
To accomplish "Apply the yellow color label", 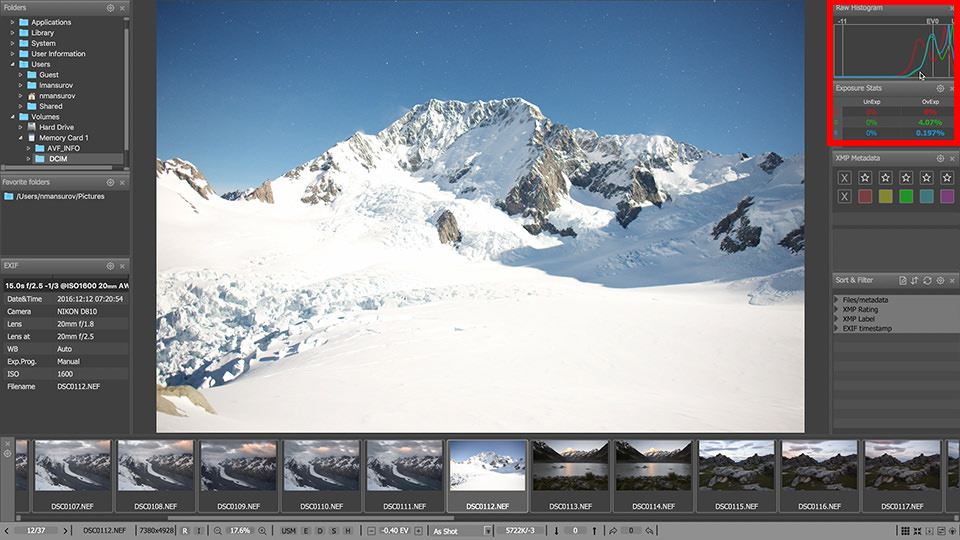I will [885, 196].
